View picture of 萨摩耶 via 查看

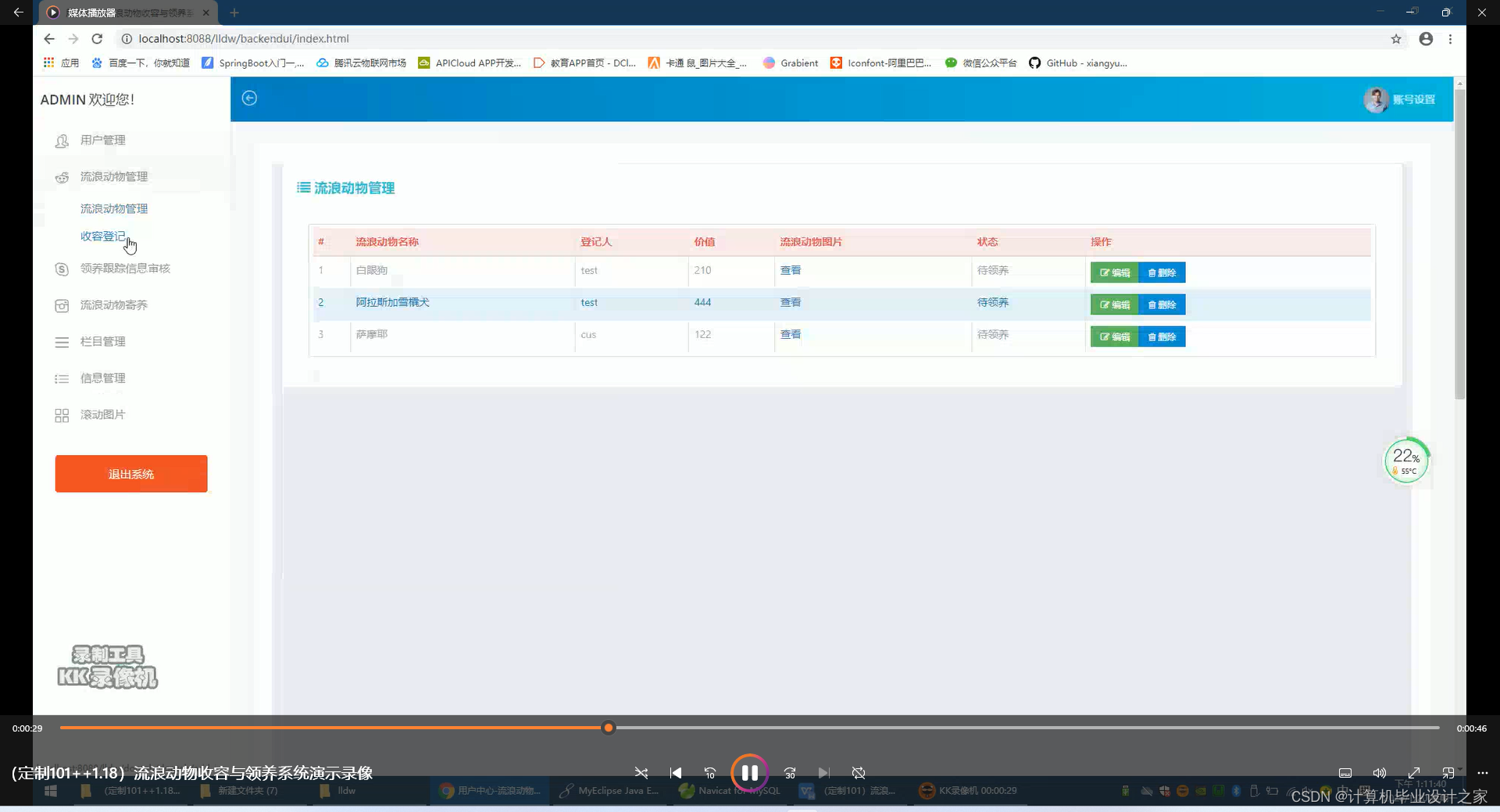pos(790,334)
